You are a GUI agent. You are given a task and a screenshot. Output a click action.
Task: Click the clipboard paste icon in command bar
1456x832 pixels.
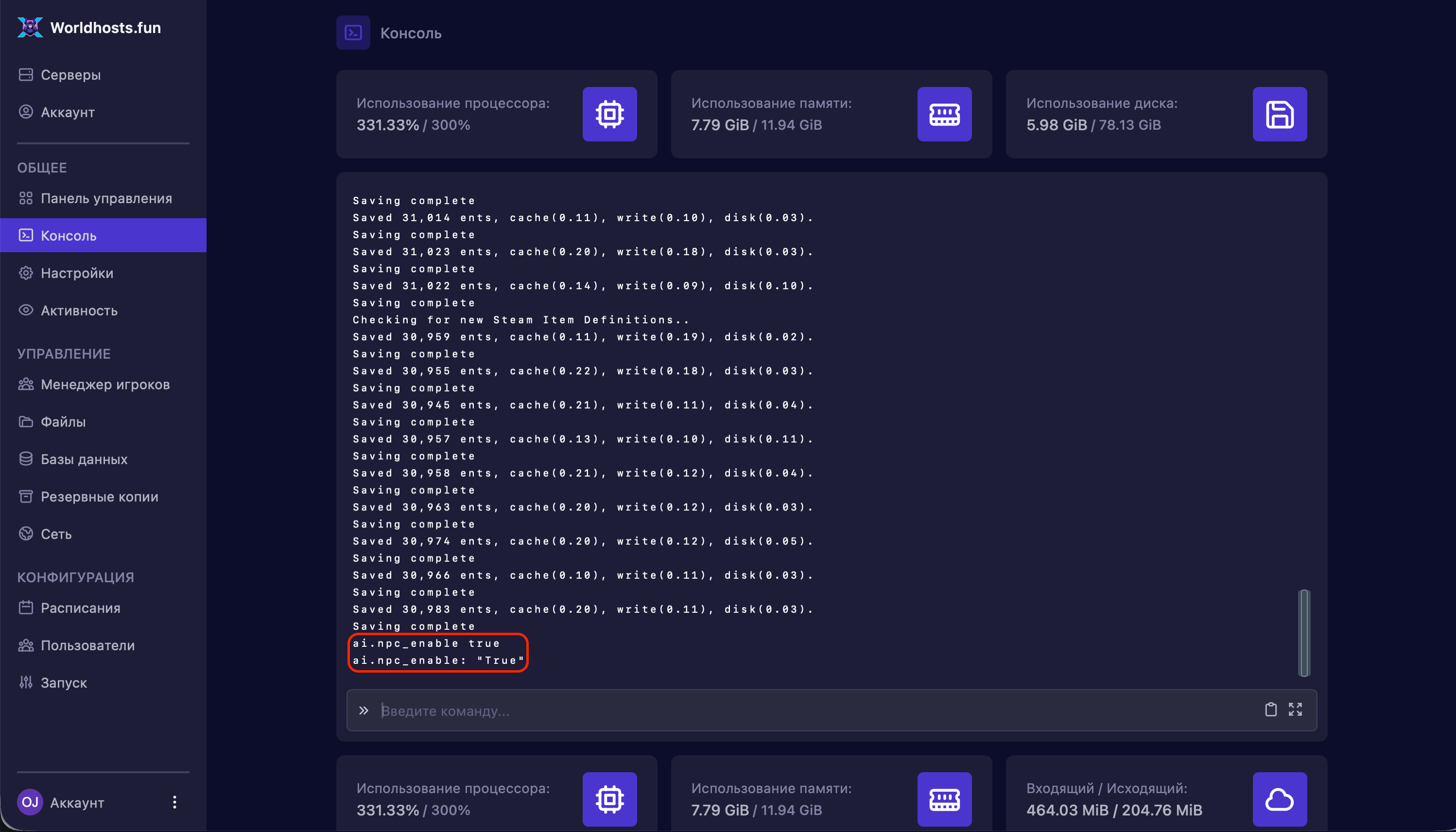pos(1271,709)
